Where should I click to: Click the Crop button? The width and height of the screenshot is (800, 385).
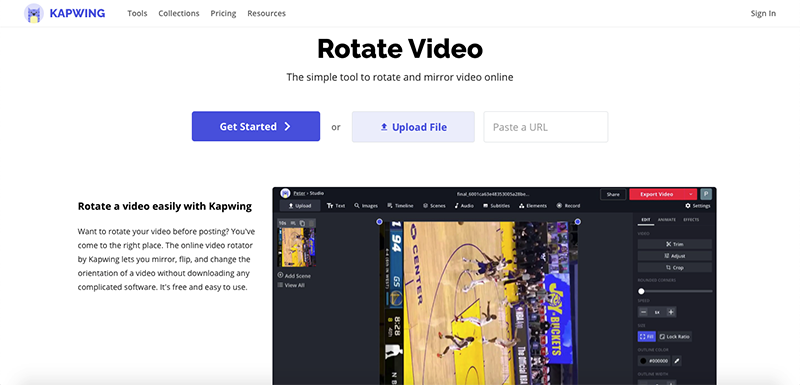pos(674,268)
